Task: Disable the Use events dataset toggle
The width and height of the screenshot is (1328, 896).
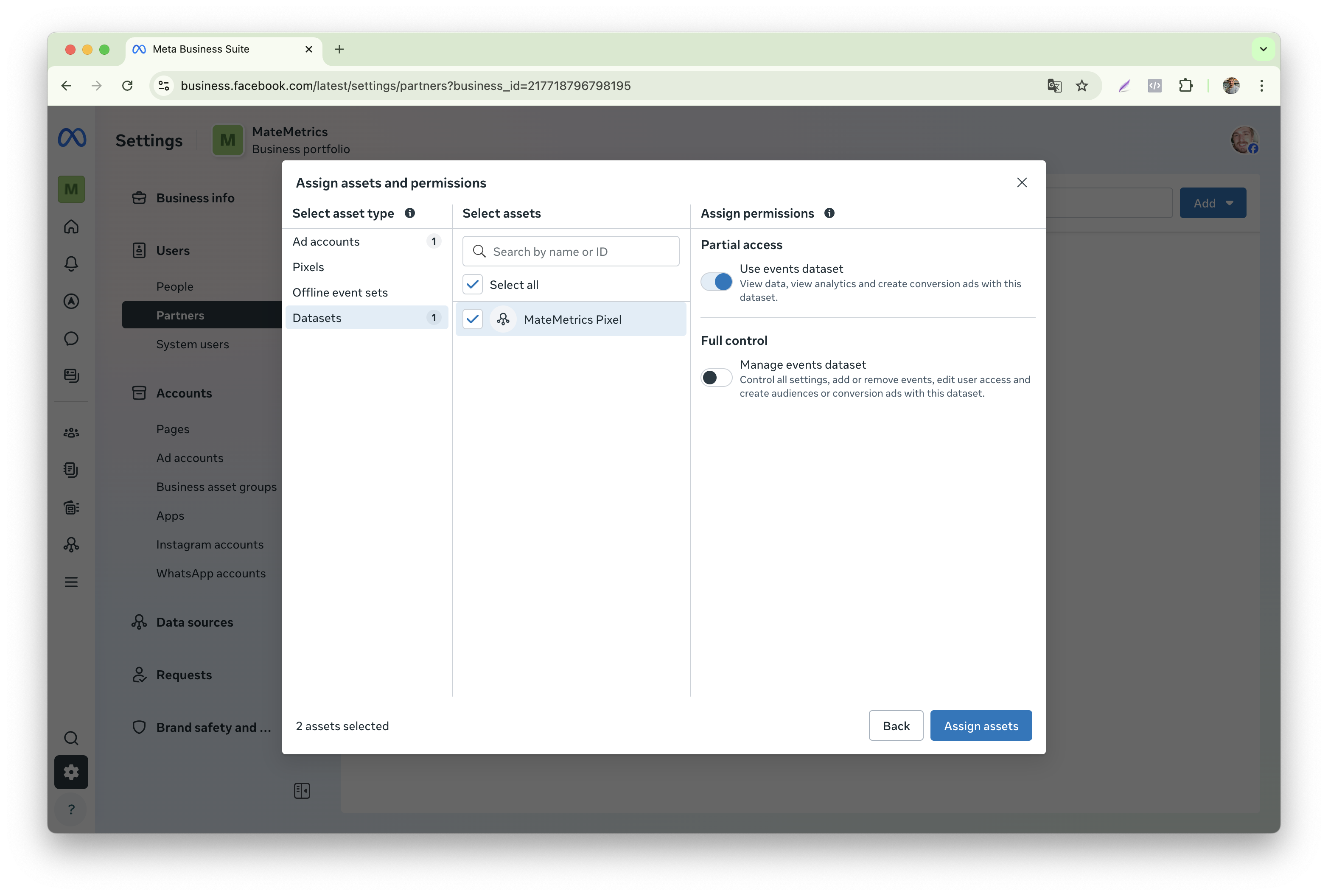Action: coord(716,282)
